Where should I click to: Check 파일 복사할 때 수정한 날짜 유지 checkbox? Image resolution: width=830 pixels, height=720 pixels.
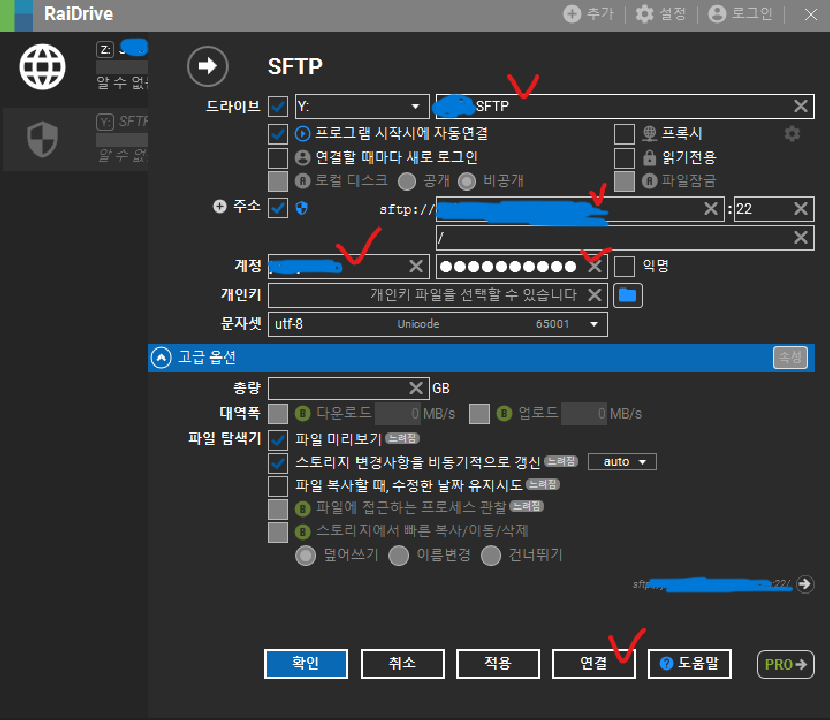coord(278,485)
